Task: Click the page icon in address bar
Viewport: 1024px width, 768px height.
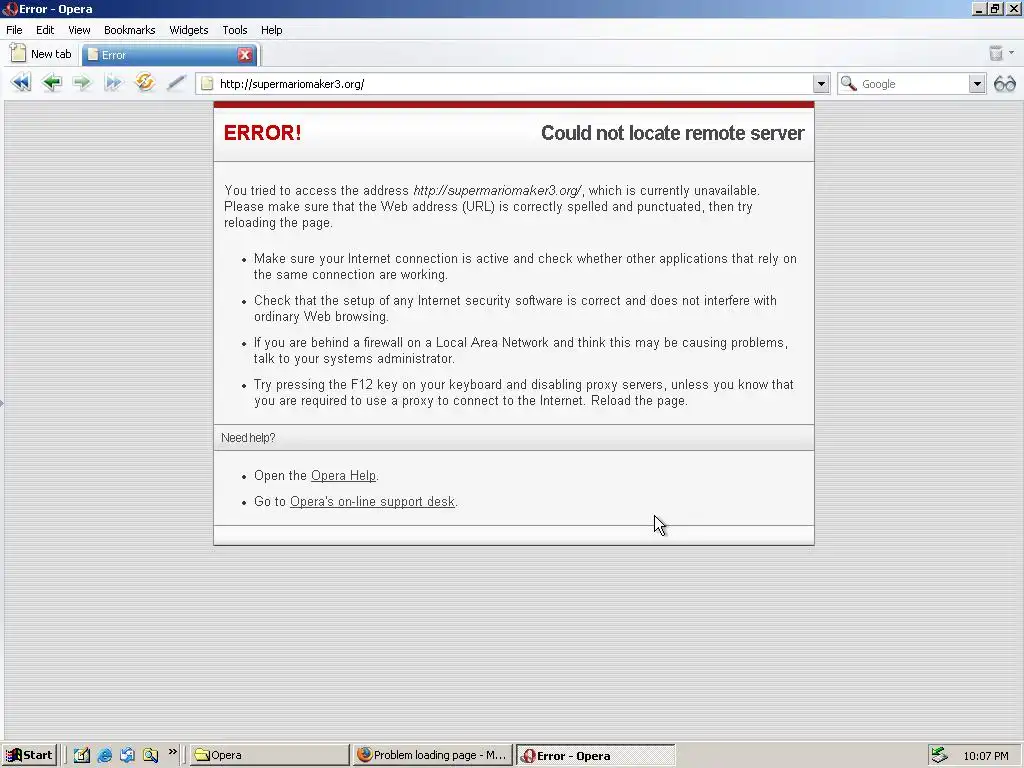Action: [207, 84]
